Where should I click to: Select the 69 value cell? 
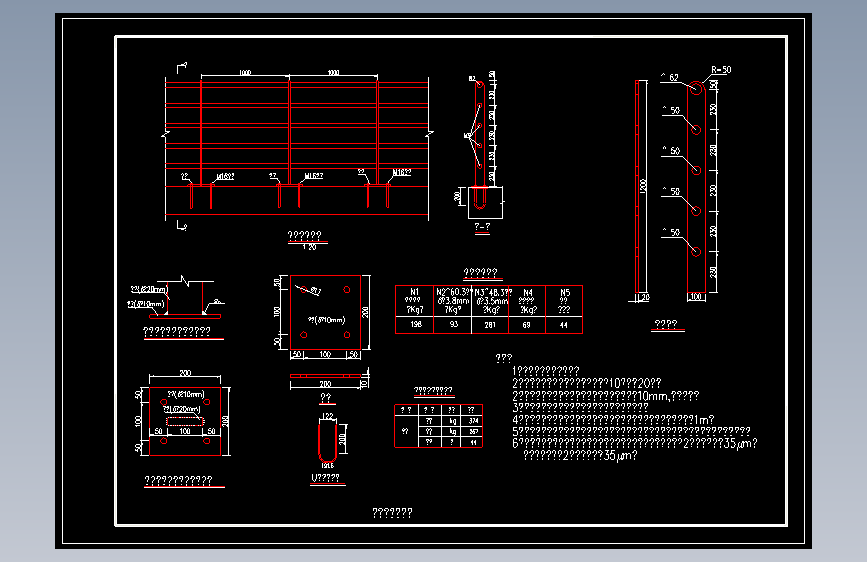526,325
